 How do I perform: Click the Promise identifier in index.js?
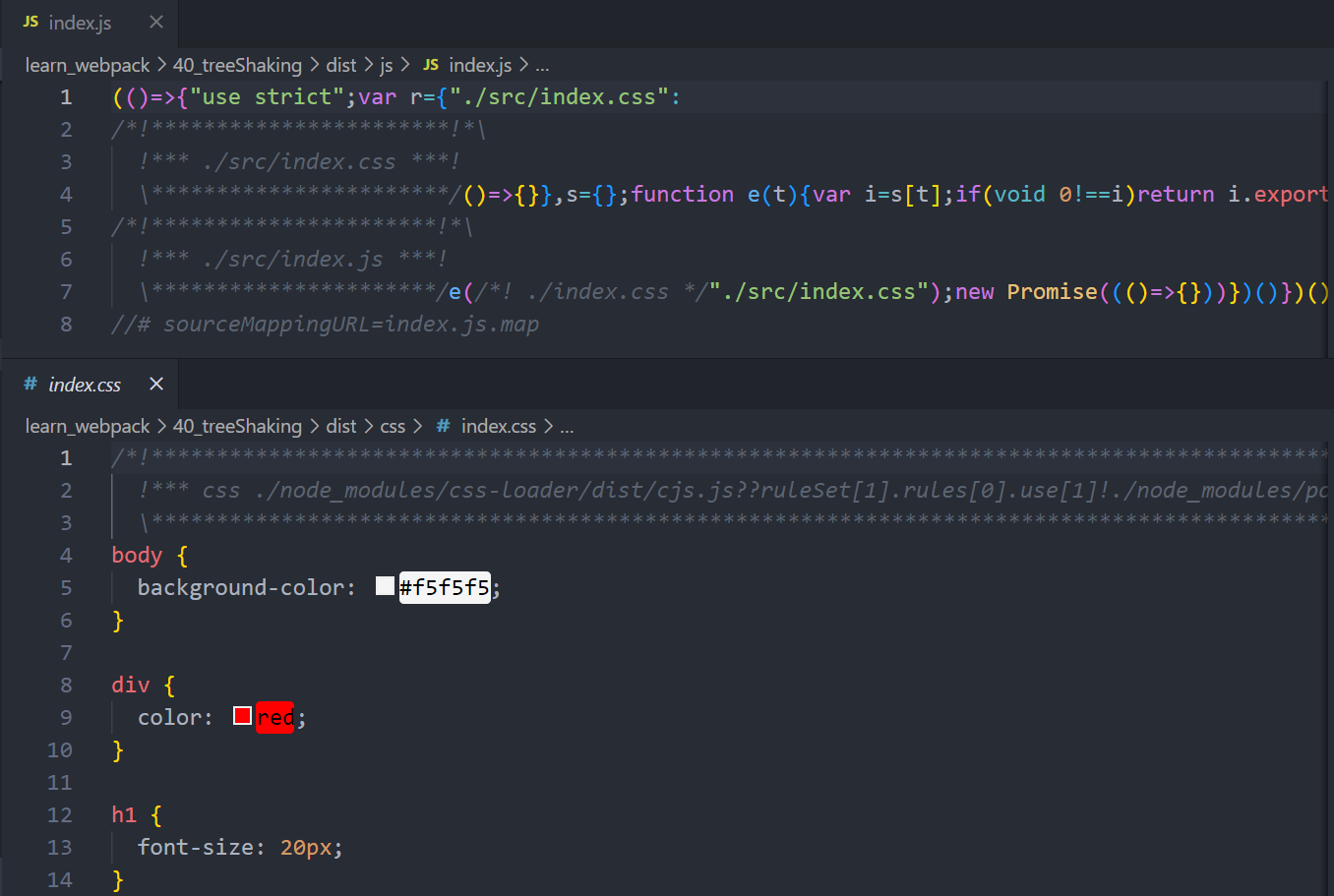(1052, 291)
